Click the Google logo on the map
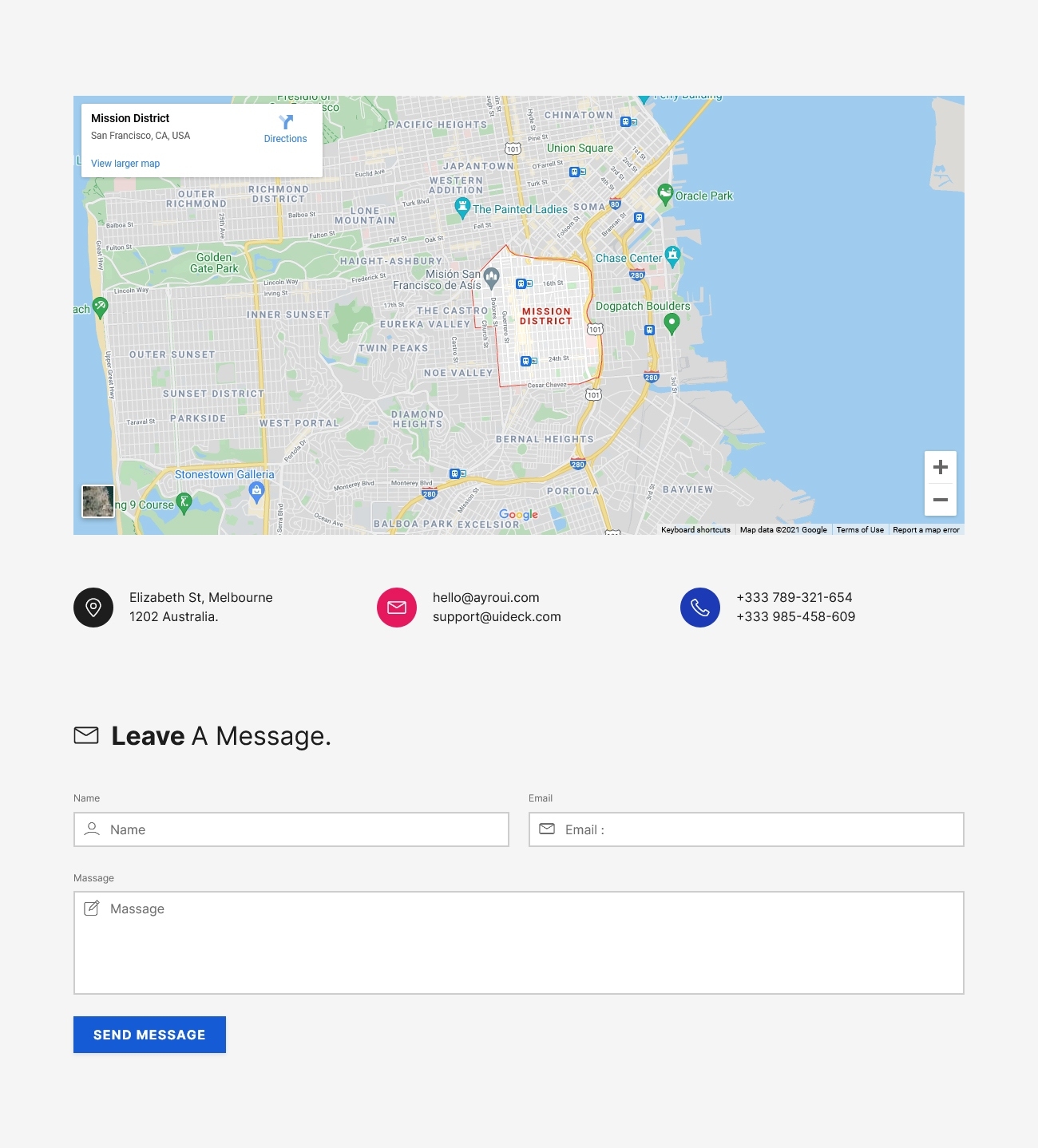The width and height of the screenshot is (1038, 1148). [519, 515]
